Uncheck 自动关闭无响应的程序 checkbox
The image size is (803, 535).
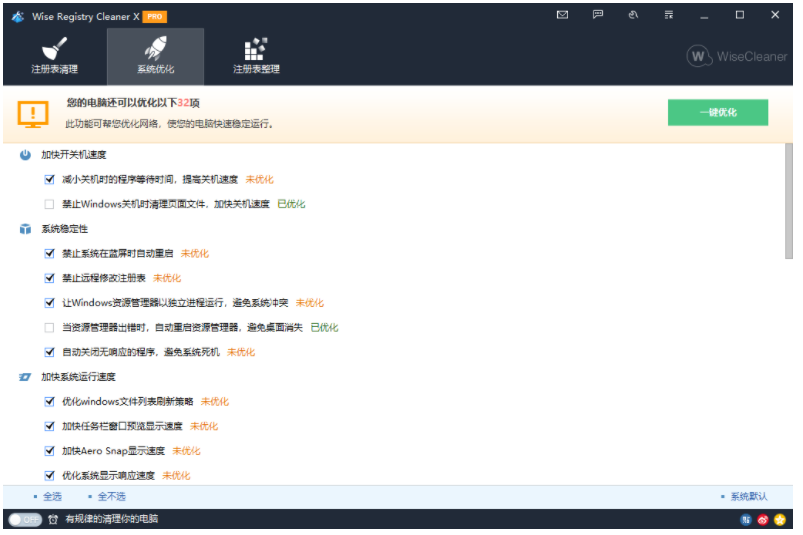(50, 352)
